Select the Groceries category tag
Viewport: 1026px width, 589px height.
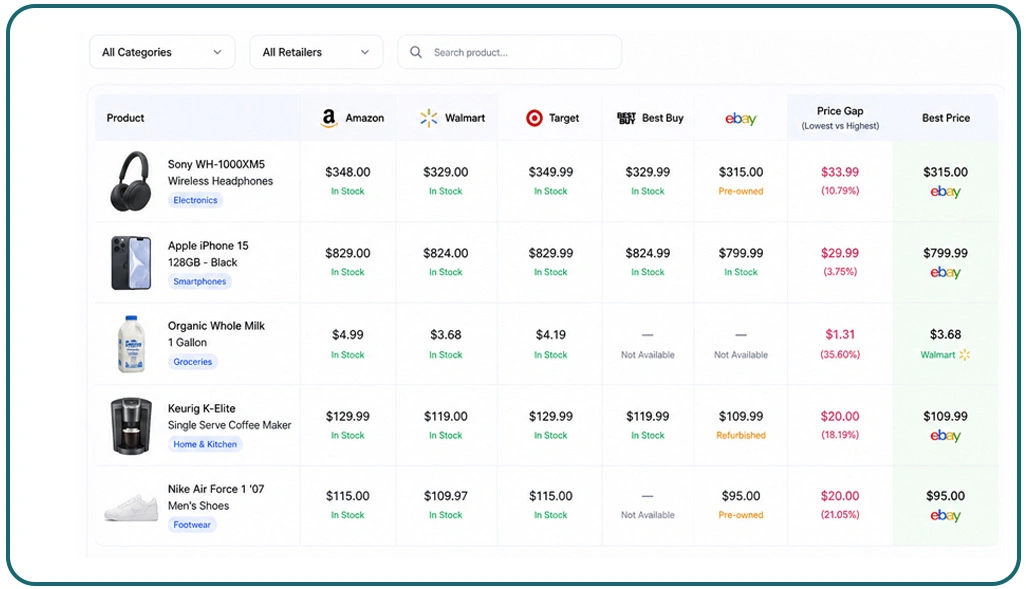click(192, 361)
